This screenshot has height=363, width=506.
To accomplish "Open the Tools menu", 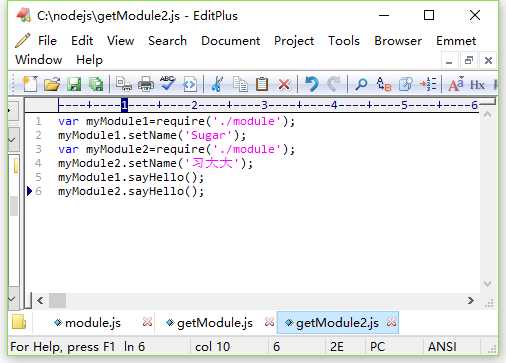I will 344,41.
